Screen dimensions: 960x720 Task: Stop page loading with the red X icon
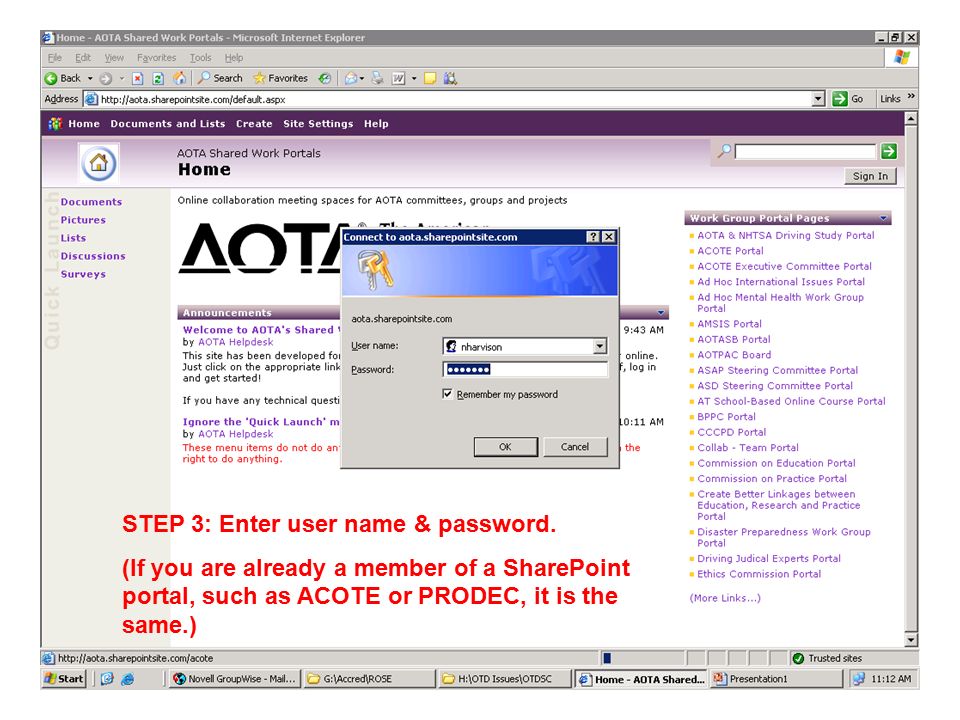[x=138, y=78]
